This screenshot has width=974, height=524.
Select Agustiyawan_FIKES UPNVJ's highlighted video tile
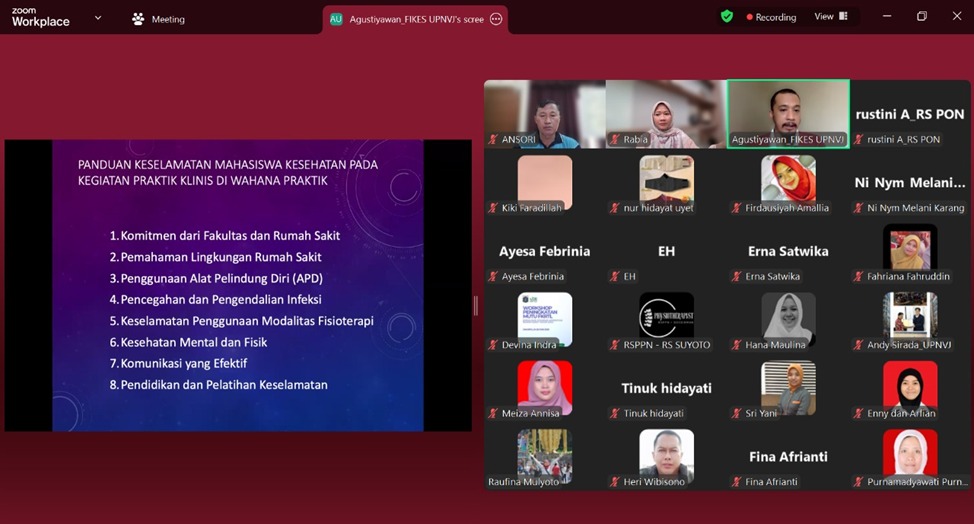tap(788, 114)
